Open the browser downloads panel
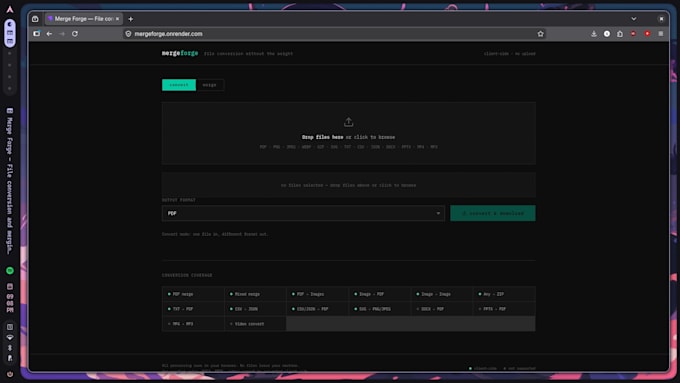This screenshot has height=383, width=680. coord(594,34)
